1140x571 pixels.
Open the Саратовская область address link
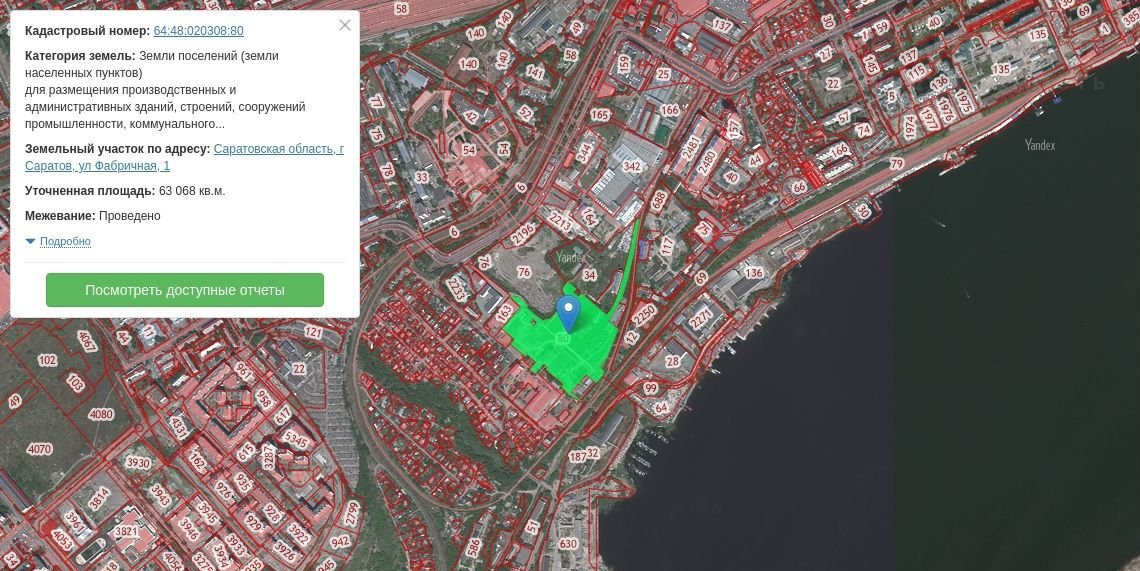click(278, 149)
